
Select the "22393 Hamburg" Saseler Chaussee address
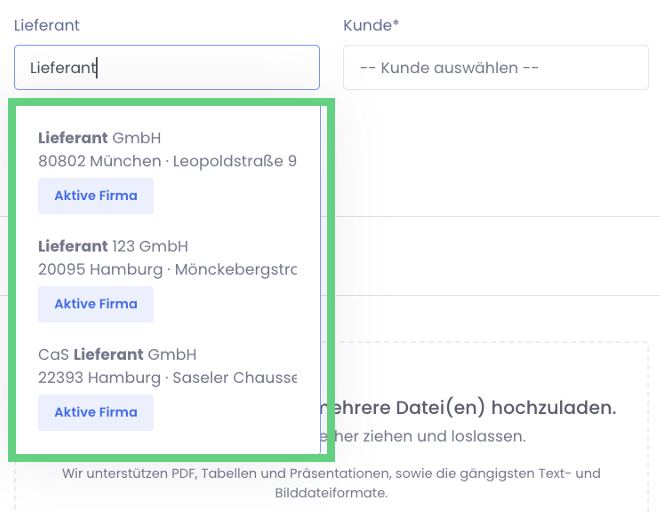pyautogui.click(x=167, y=378)
